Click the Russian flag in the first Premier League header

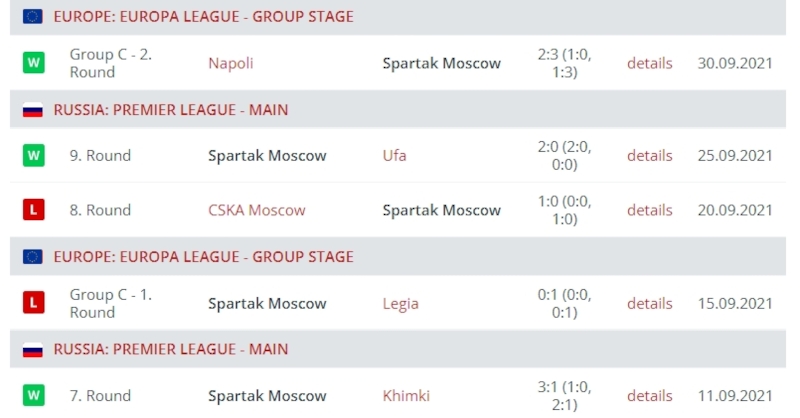coord(33,110)
